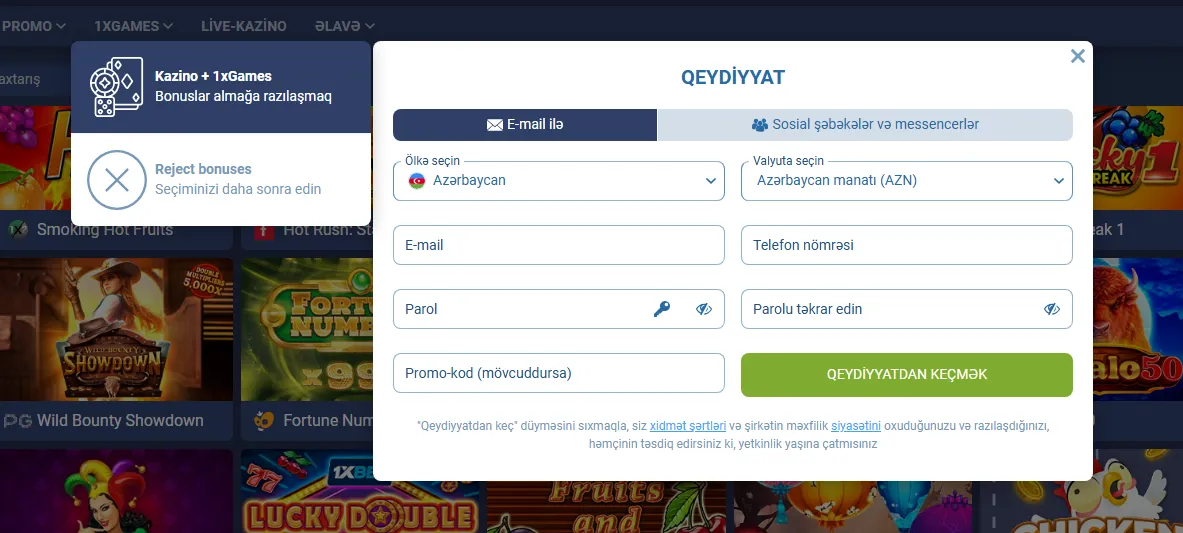This screenshot has height=533, width=1183.
Task: Toggle password visibility in Parol field
Action: pos(704,309)
